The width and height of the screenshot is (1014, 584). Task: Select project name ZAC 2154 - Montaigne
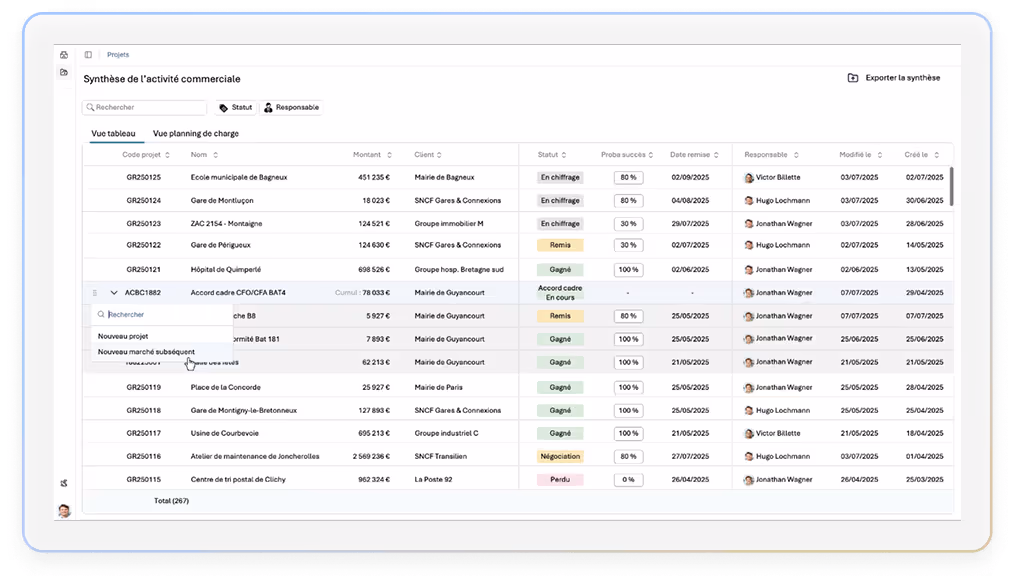pyautogui.click(x=226, y=224)
